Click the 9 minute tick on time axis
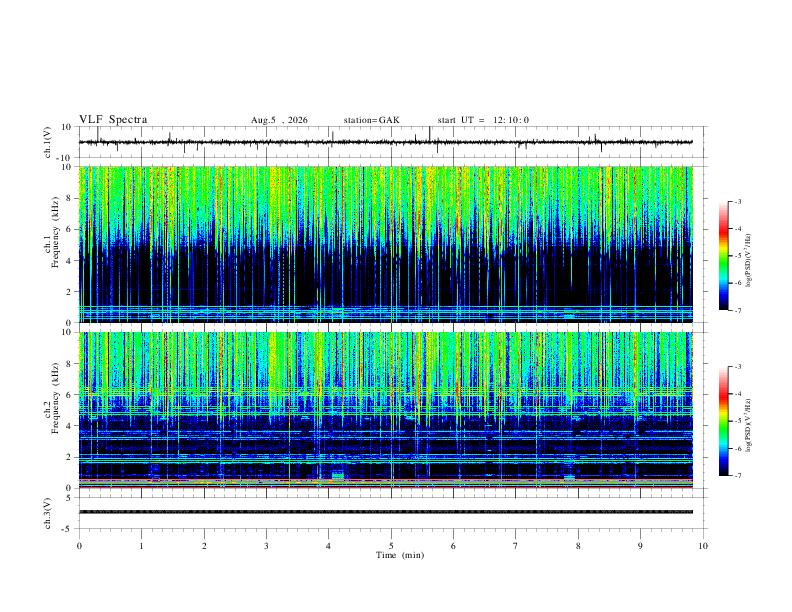Screen dimensions: 792x612 click(640, 546)
